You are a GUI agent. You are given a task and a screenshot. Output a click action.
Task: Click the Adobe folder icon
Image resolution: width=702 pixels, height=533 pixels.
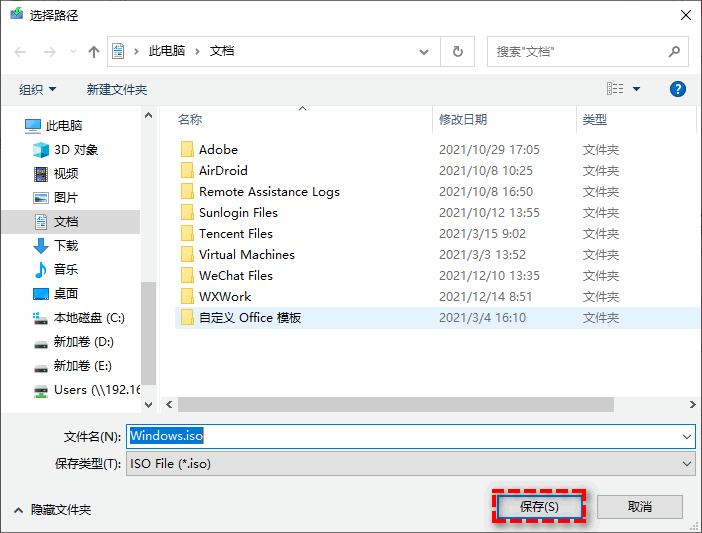point(187,149)
